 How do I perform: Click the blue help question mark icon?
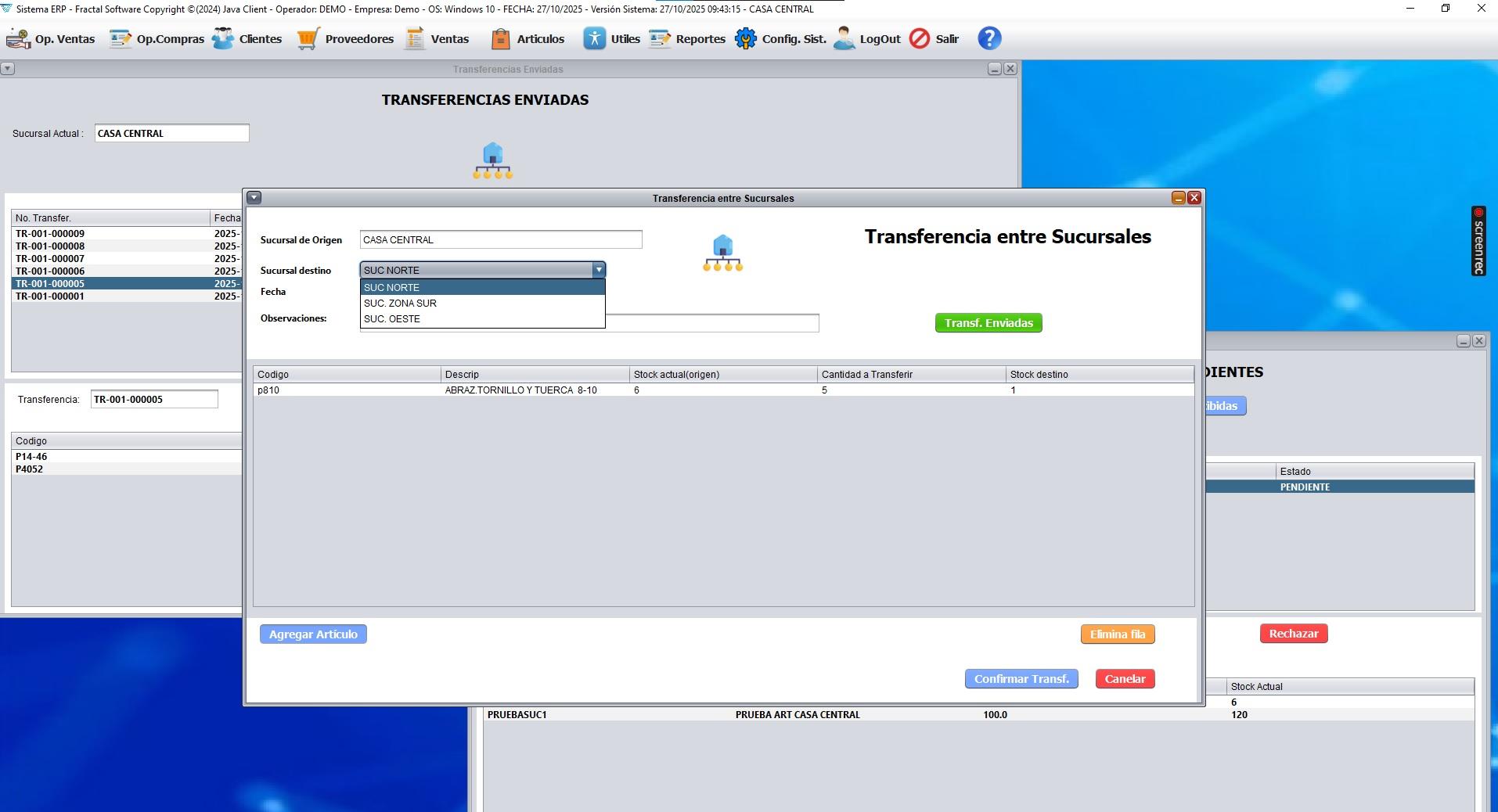pos(989,38)
